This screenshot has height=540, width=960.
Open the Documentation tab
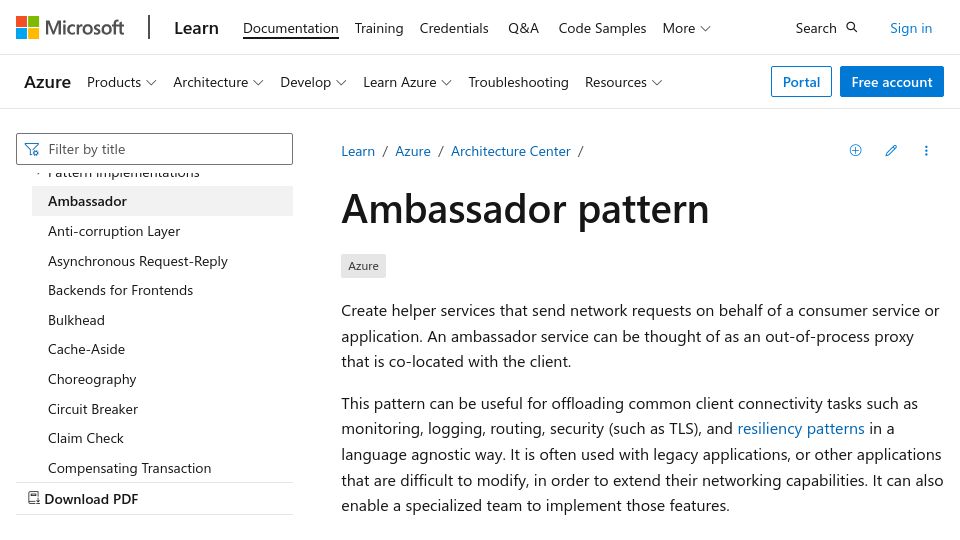coord(290,28)
